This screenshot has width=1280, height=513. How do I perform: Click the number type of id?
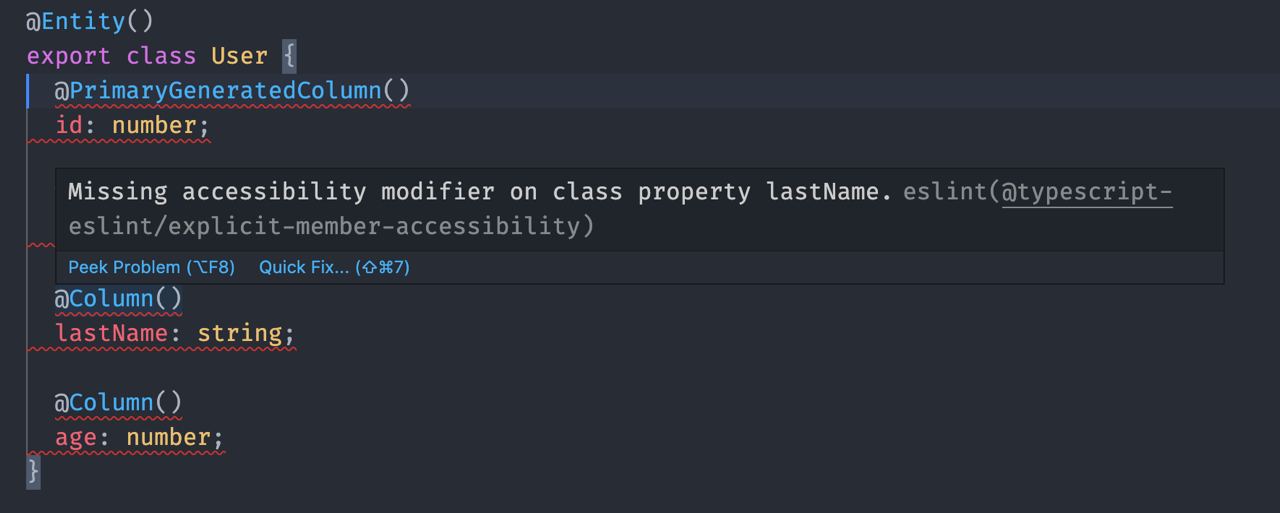153,126
